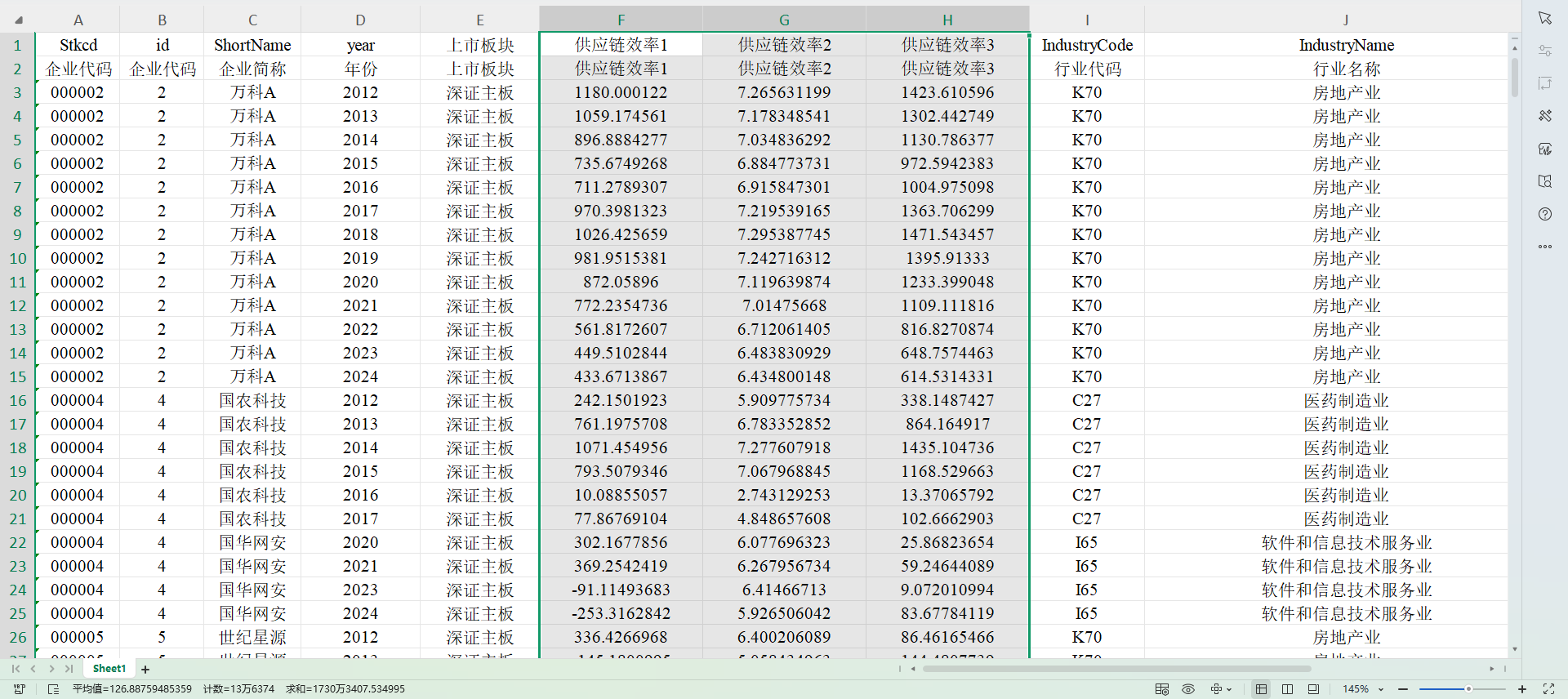
Task: Jump to the last sheet with navigation arrow
Action: pos(69,669)
